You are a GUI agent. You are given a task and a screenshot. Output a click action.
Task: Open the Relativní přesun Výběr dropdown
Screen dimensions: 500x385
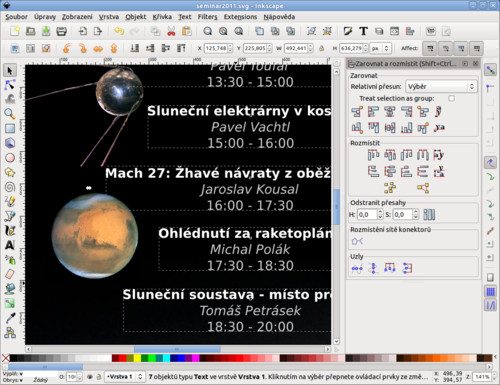click(x=441, y=86)
